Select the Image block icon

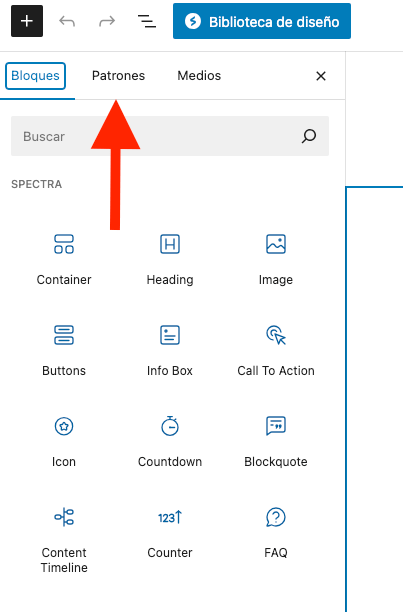point(276,244)
